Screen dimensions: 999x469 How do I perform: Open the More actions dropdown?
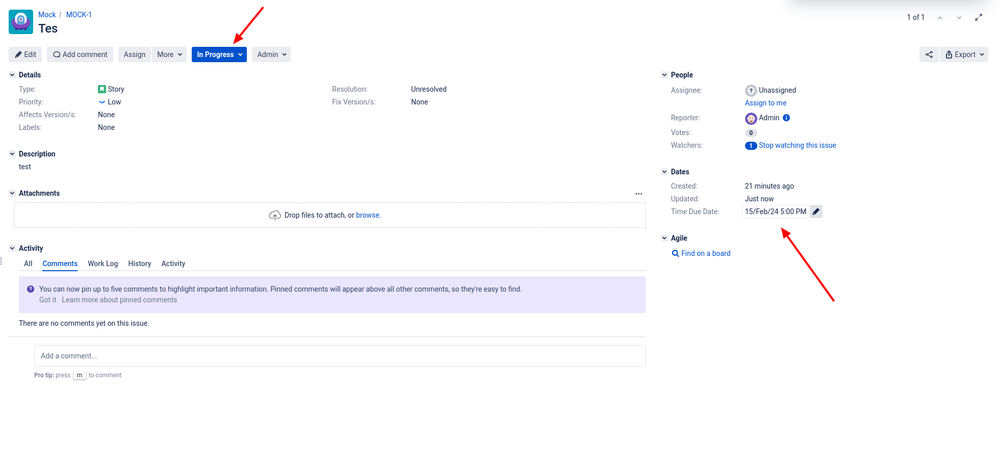[x=169, y=55]
